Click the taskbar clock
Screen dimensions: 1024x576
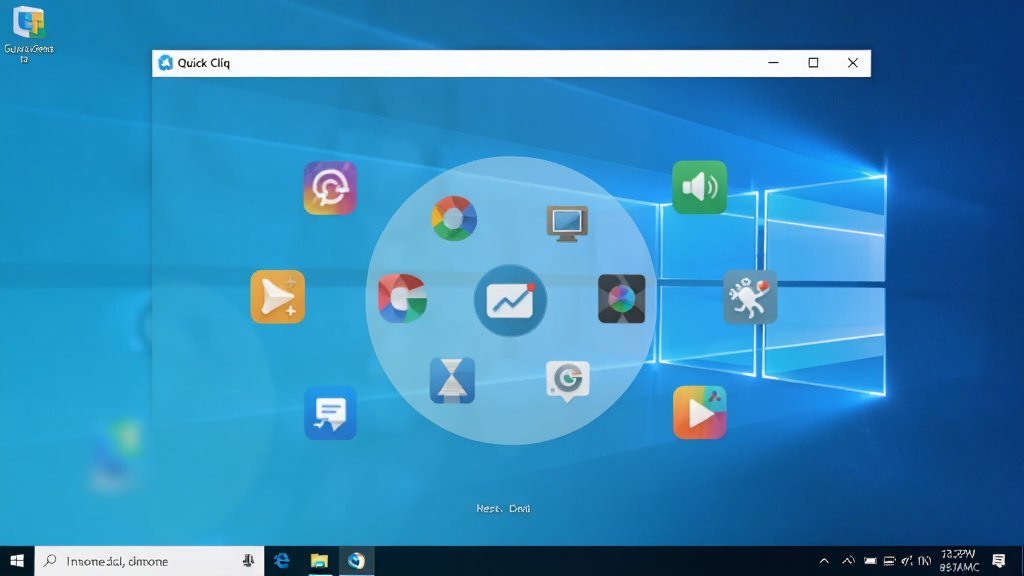point(959,561)
